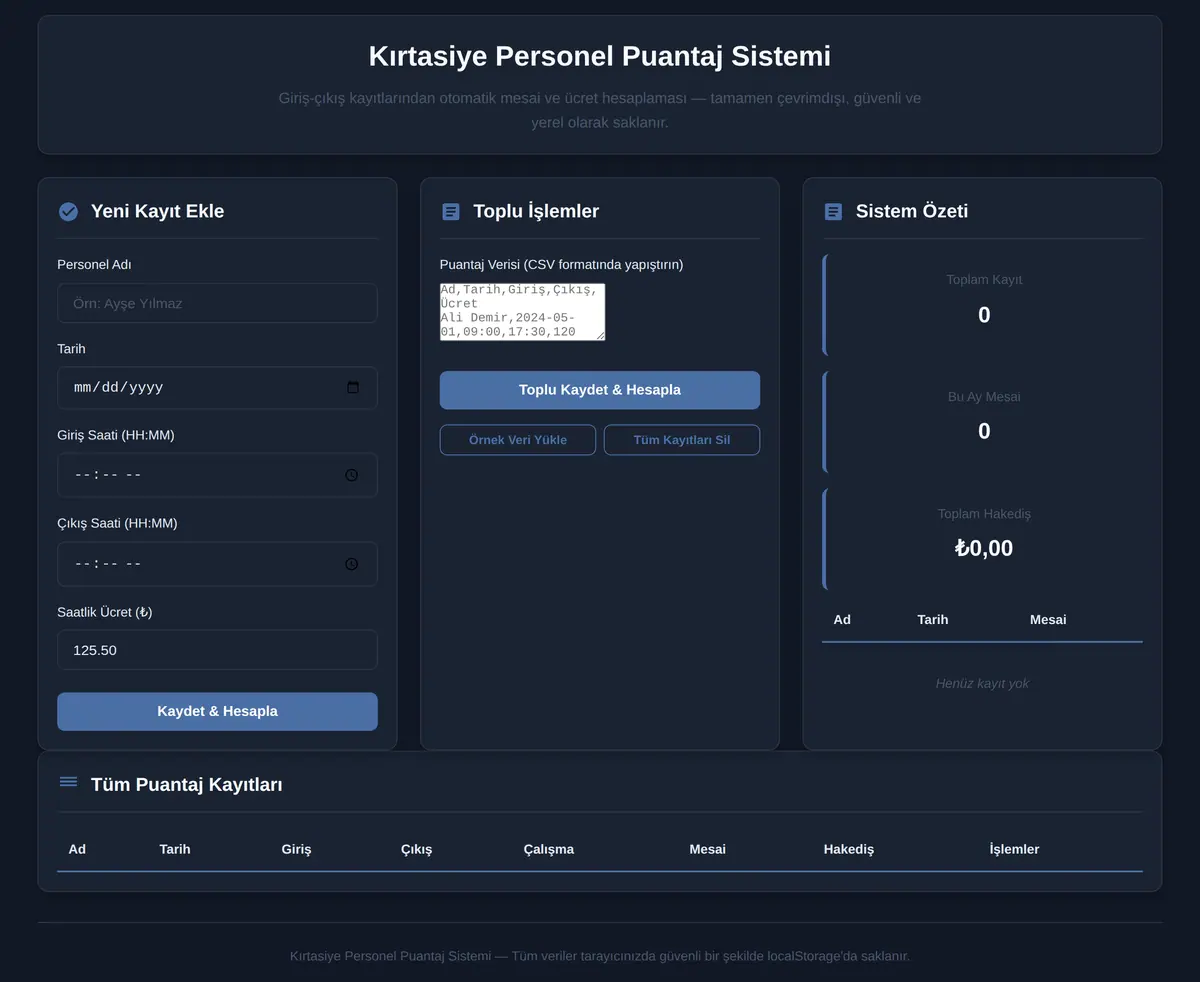Click the CSV Puantaj Verisi textarea
This screenshot has height=982, width=1200.
pyautogui.click(x=523, y=312)
